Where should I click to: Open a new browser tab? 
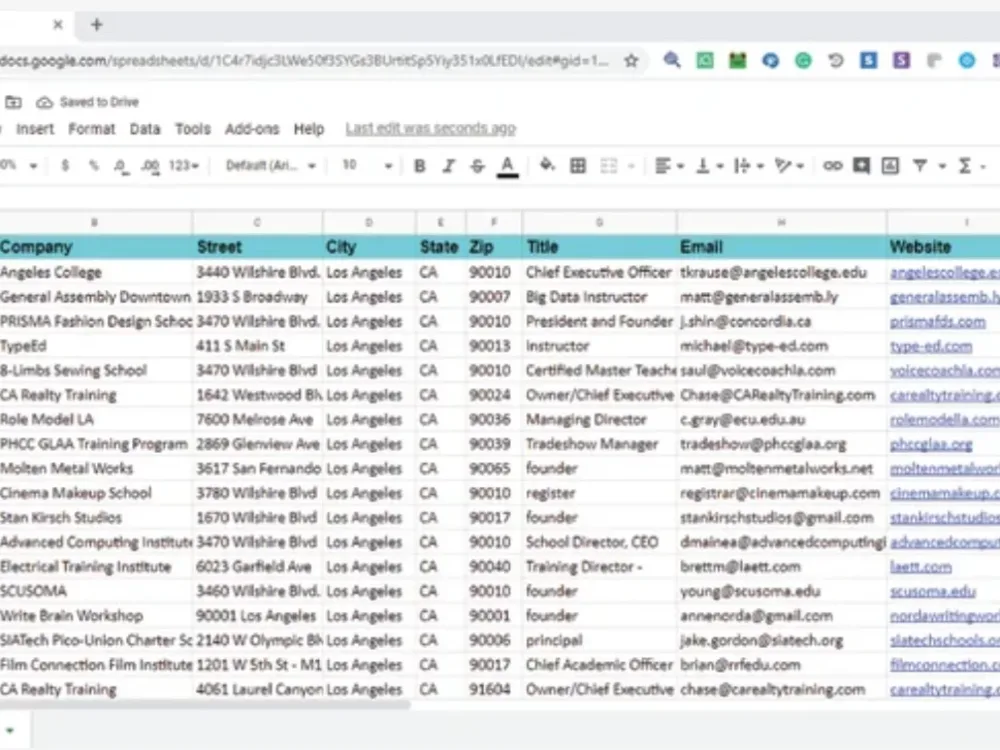pos(96,25)
